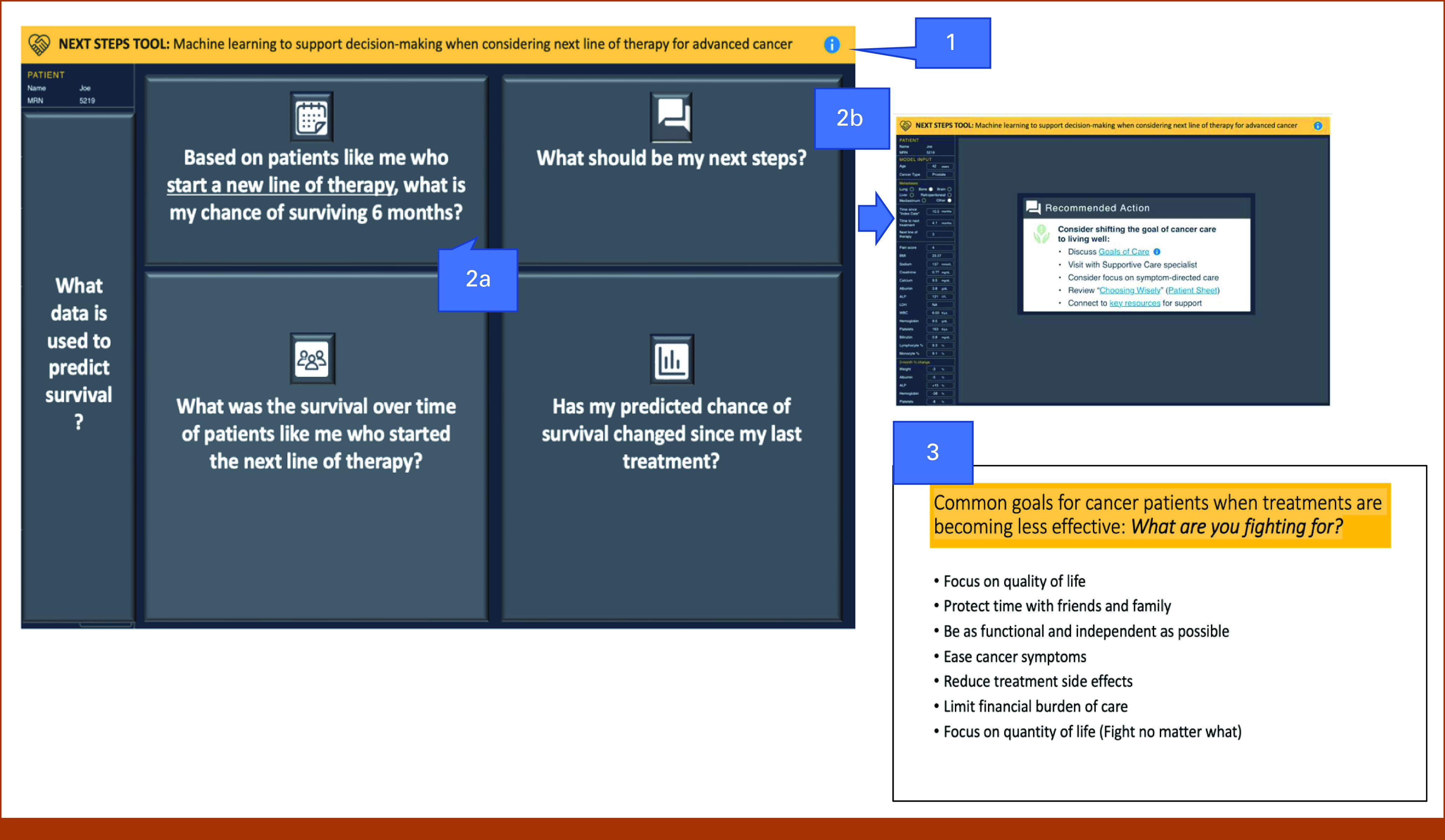Screen dimensions: 1445x840
Task: Click the heart logo in the small Recommended Action screen header
Action: click(x=906, y=126)
